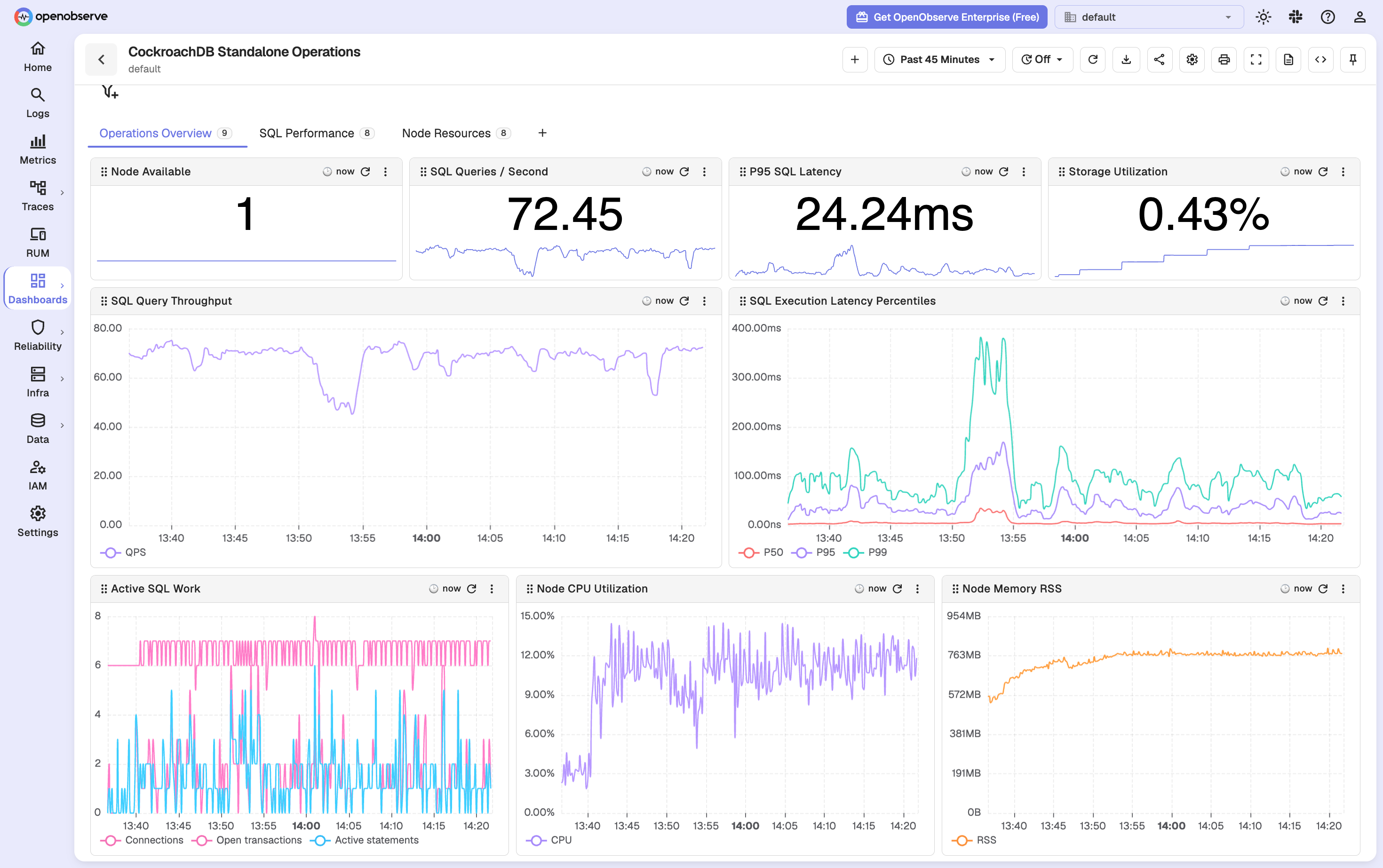Open Node Memory RSS panel options
Image resolution: width=1383 pixels, height=868 pixels.
pyautogui.click(x=1343, y=588)
